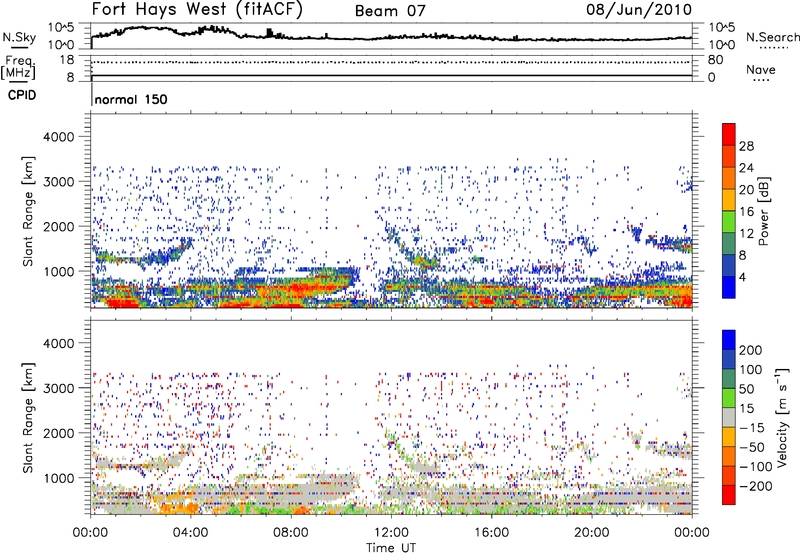The height and width of the screenshot is (554, 800).
Task: Click the power colorbar tick value 4
Action: point(742,277)
